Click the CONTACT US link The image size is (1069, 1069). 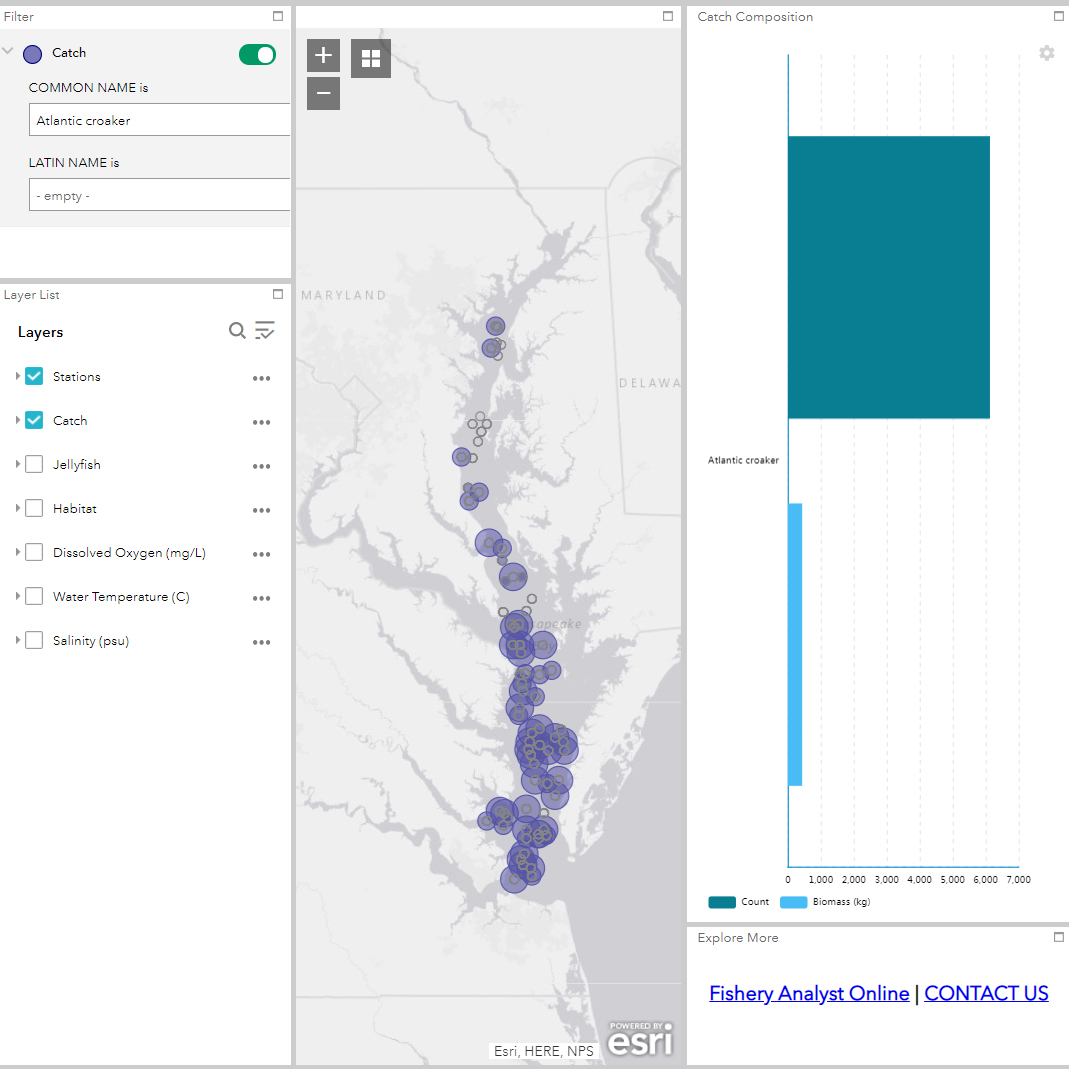[986, 993]
